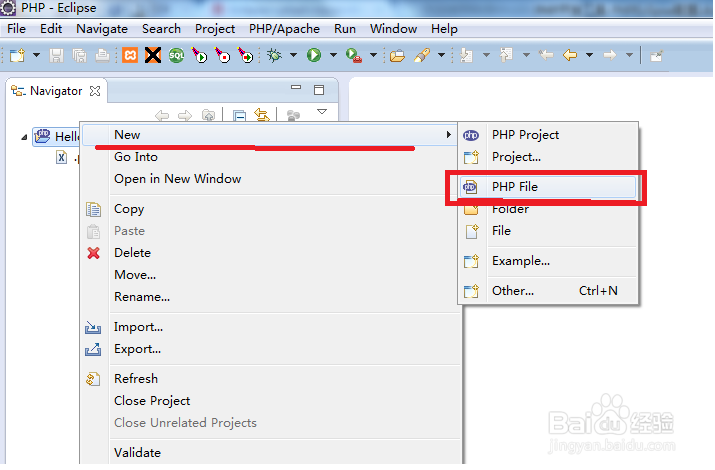Image resolution: width=715 pixels, height=470 pixels.
Task: Click the Pin Editor icon at toolbar end
Action: click(656, 57)
